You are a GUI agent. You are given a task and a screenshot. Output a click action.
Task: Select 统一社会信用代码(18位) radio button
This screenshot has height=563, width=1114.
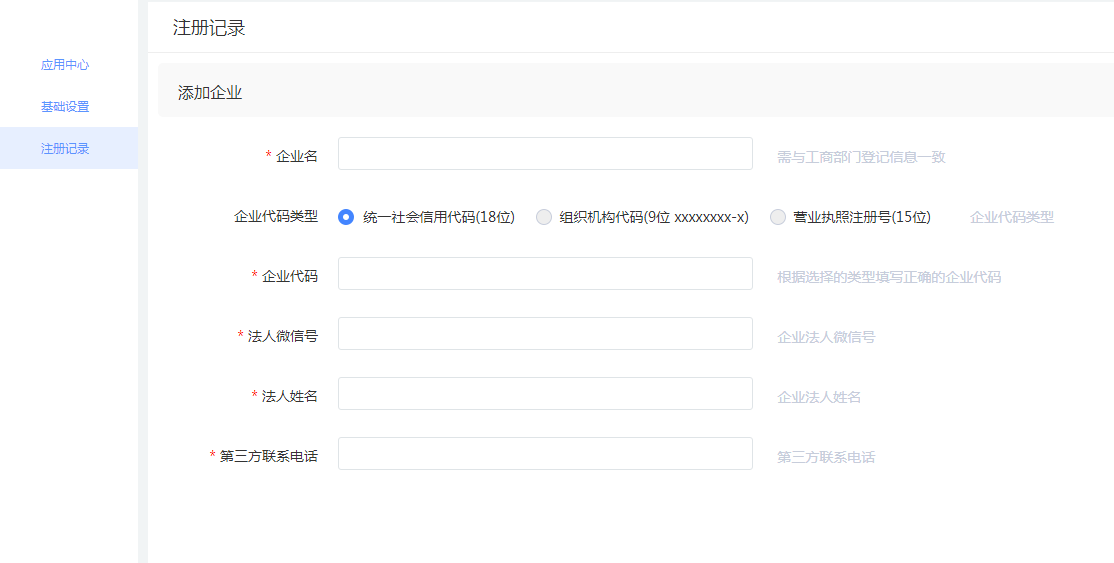click(346, 217)
